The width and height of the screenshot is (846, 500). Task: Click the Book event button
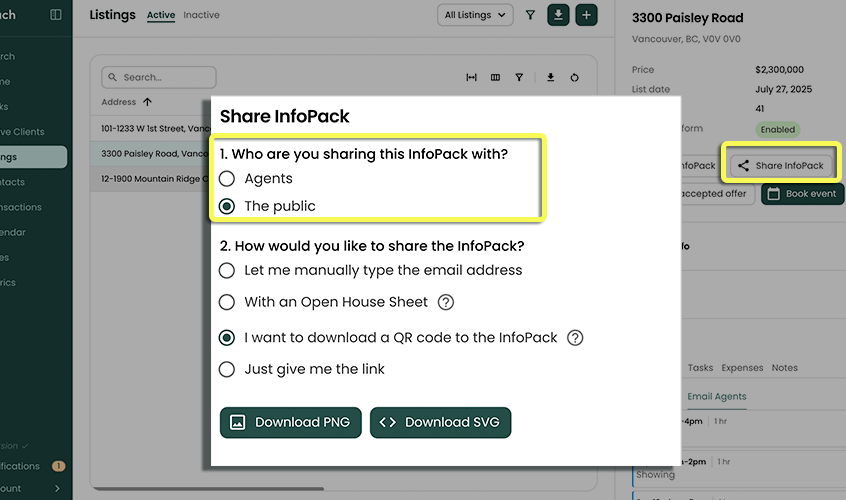[802, 194]
